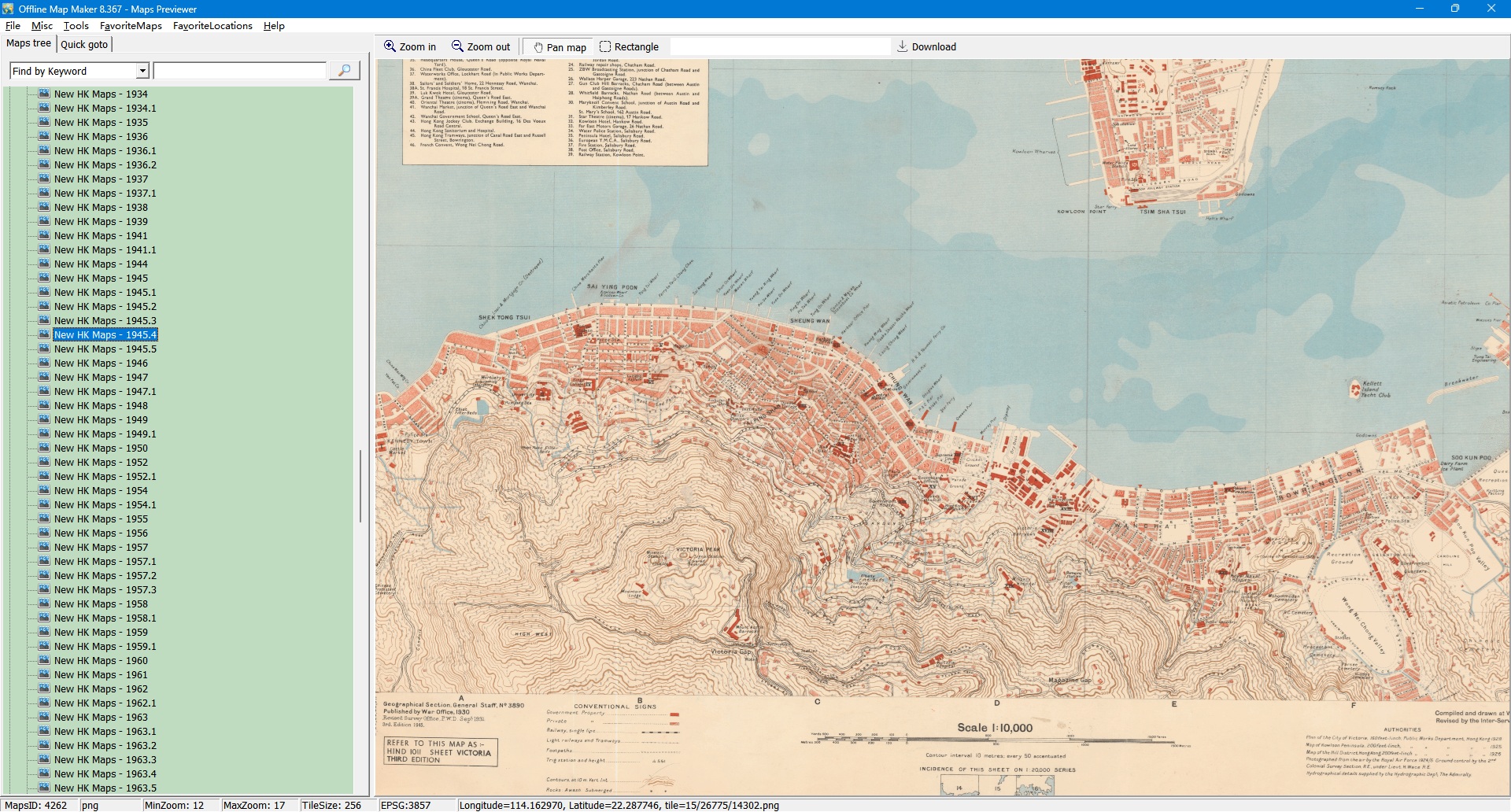Click map icon beside New HK Maps - 1934
This screenshot has height=812, width=1511.
(x=44, y=94)
